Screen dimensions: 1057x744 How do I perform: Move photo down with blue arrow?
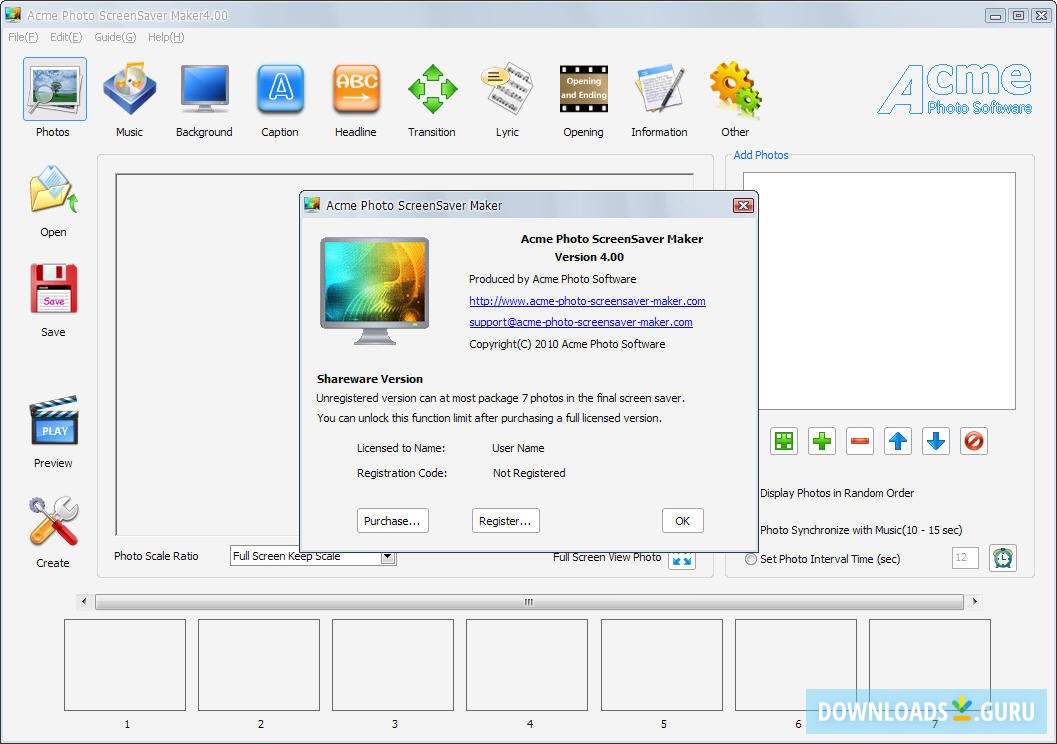coord(936,441)
